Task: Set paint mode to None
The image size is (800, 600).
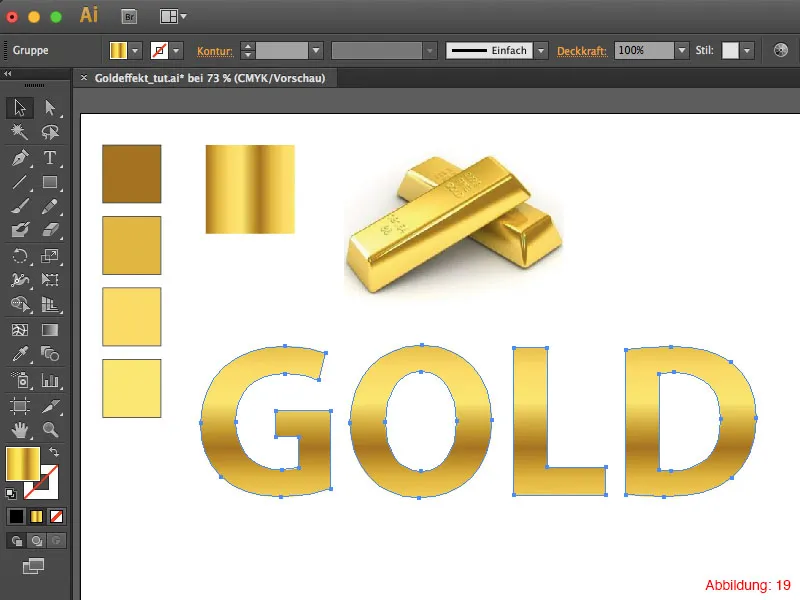Action: pos(56,516)
